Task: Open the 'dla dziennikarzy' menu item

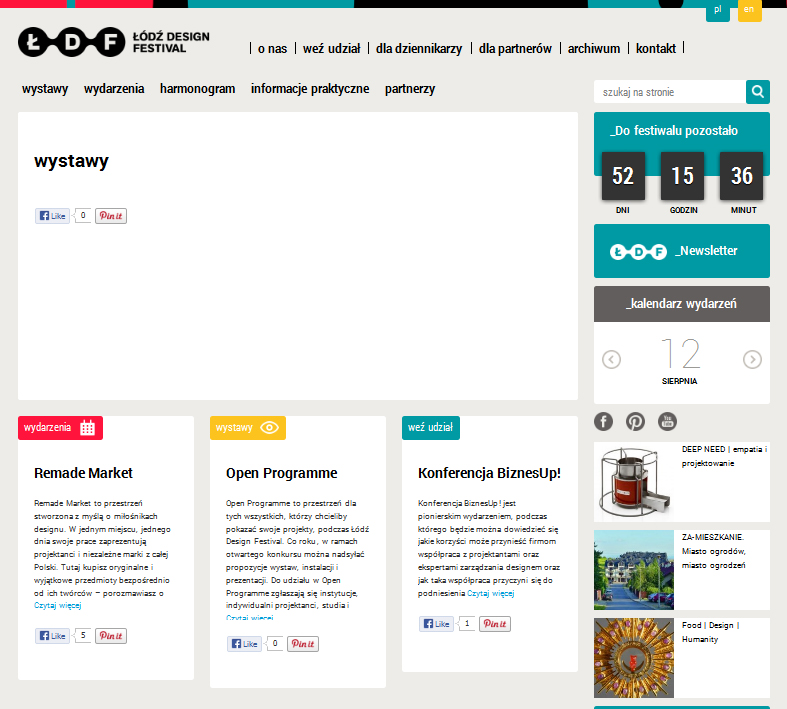Action: click(419, 48)
